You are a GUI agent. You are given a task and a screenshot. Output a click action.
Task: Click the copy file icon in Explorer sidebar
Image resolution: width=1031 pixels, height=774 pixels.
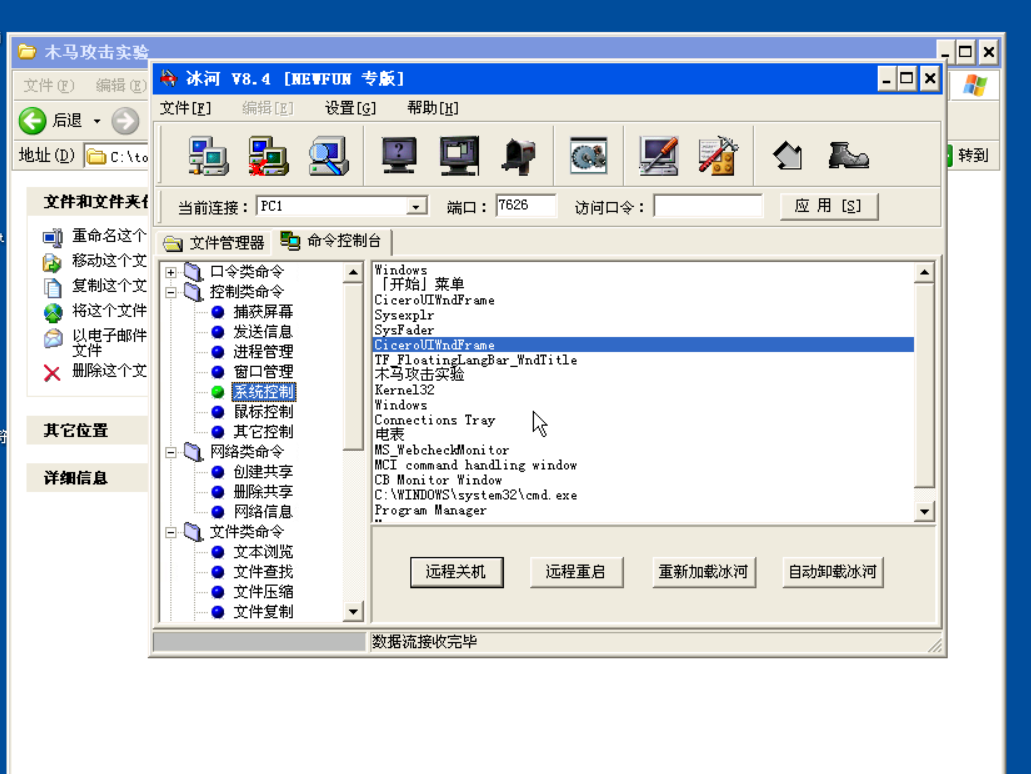click(x=53, y=287)
